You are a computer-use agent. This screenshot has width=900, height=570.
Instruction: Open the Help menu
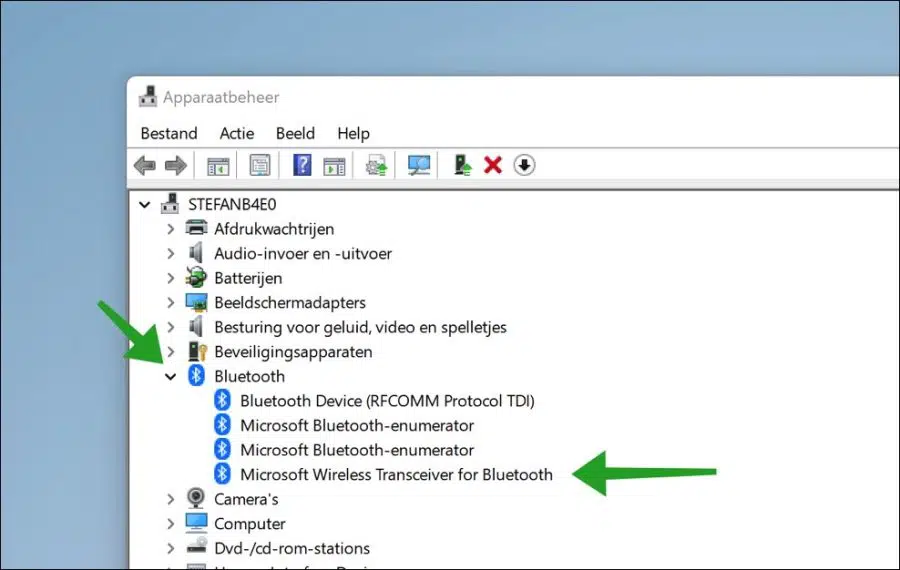pyautogui.click(x=353, y=133)
